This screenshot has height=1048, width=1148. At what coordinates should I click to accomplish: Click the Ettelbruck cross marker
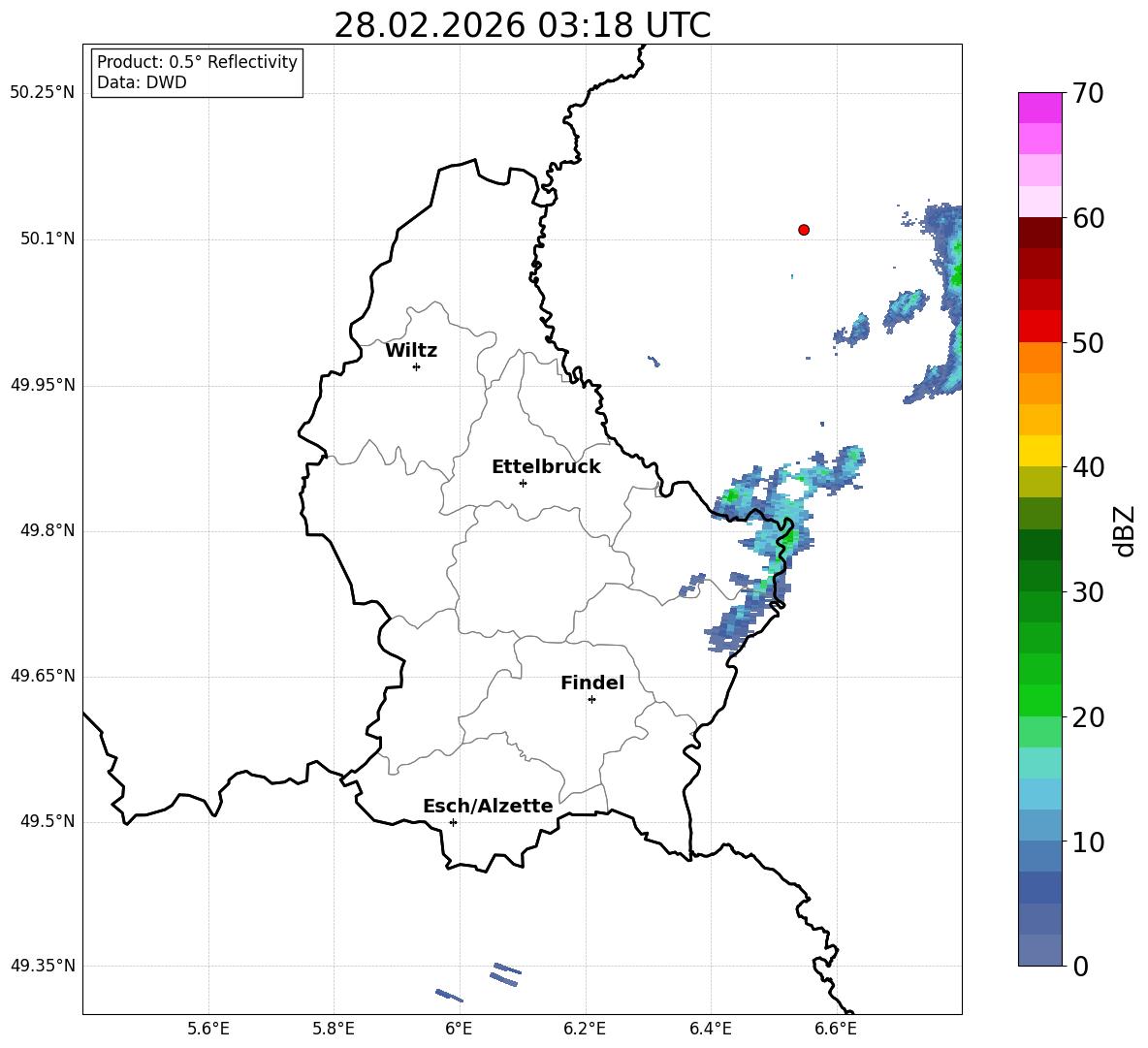(523, 483)
